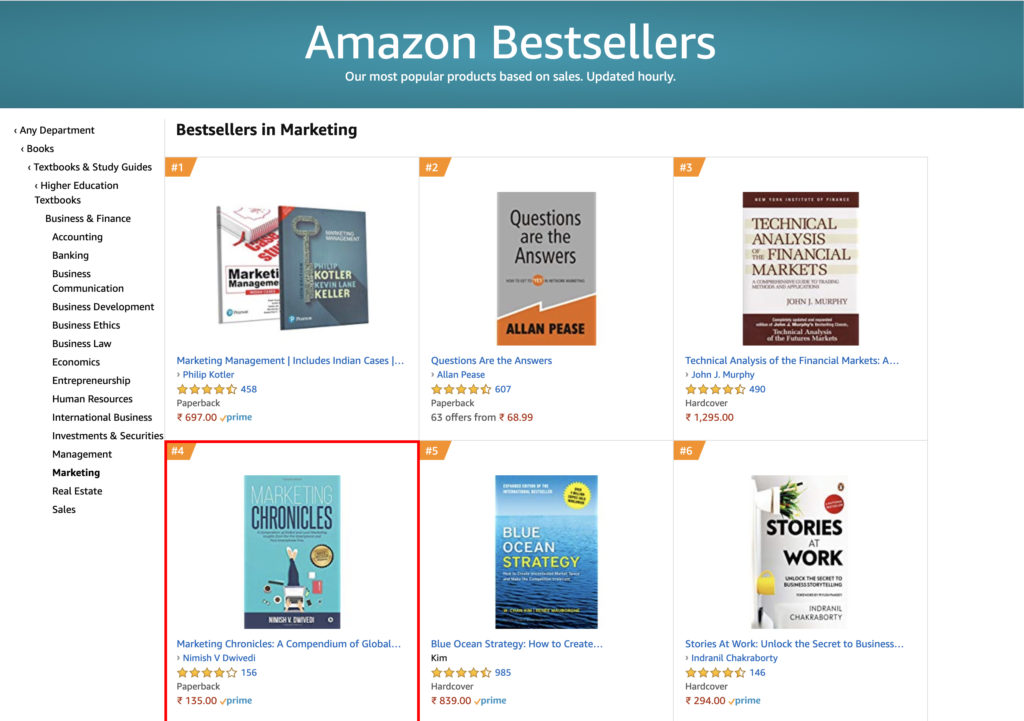Viewport: 1024px width, 721px height.
Task: Click Questions Are the Answers cover image
Action: coord(546,268)
